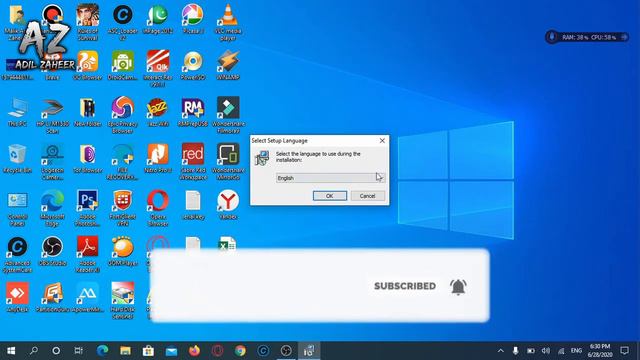Screen dimensions: 640x360
Task: Open Action Center notifications icon
Action: tap(624, 351)
